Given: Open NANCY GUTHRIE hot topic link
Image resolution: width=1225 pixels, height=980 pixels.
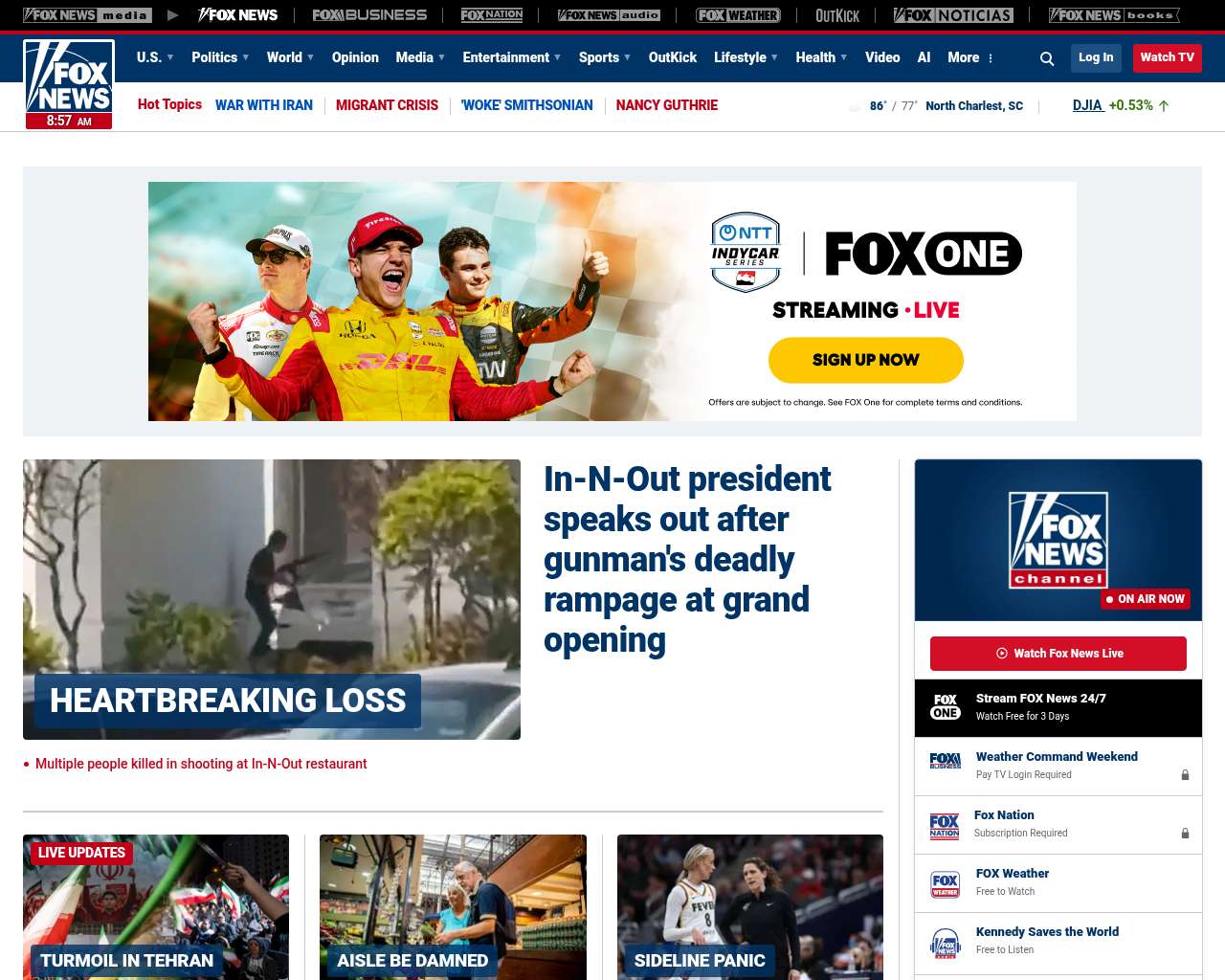Looking at the screenshot, I should 667,105.
